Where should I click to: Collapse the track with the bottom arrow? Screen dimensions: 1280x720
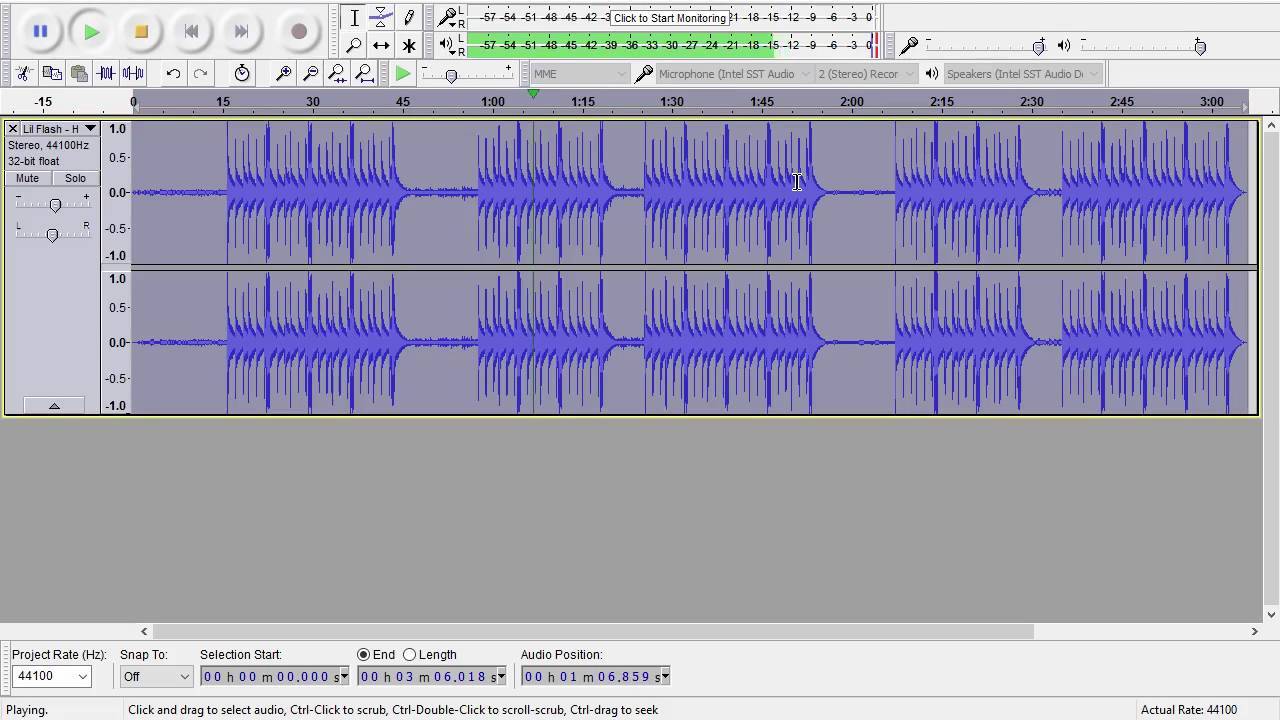(x=54, y=405)
